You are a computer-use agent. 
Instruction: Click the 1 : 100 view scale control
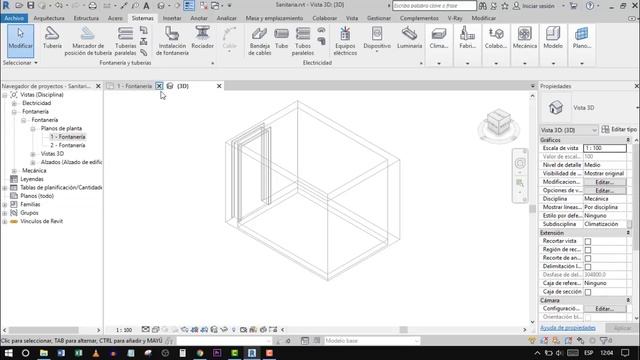pos(124,330)
